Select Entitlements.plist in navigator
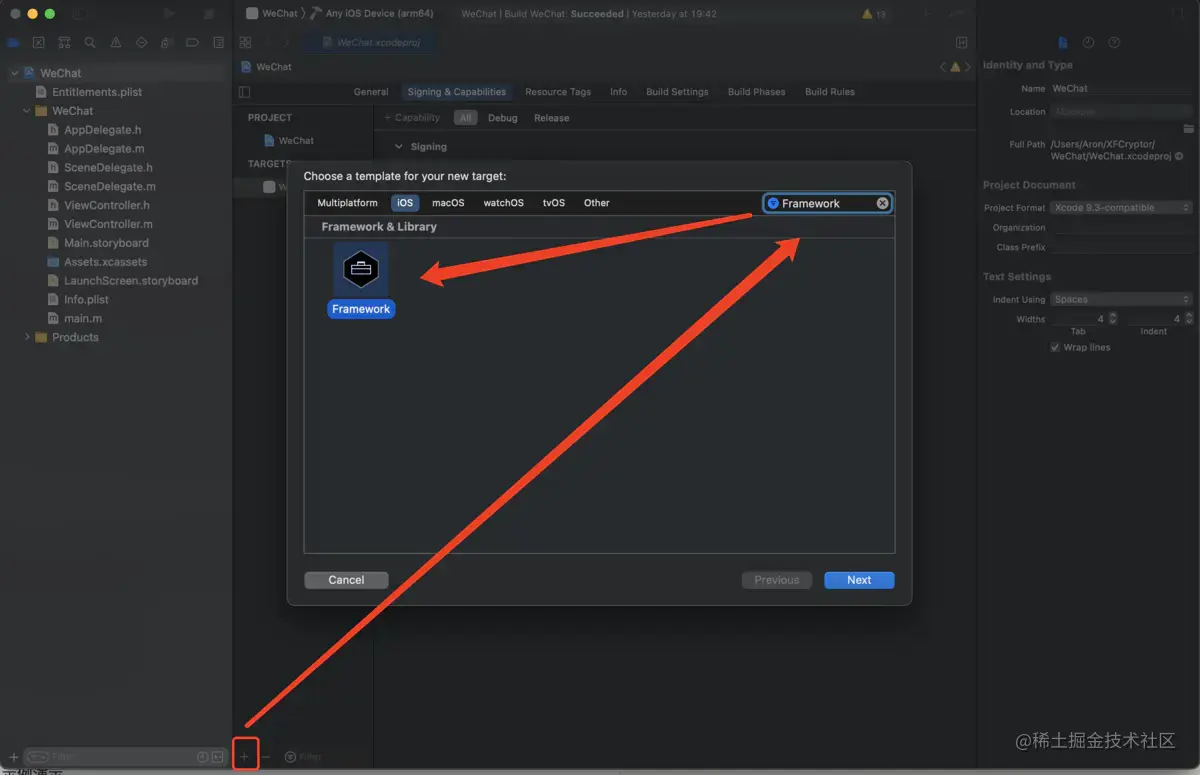The width and height of the screenshot is (1200, 775). 97,92
